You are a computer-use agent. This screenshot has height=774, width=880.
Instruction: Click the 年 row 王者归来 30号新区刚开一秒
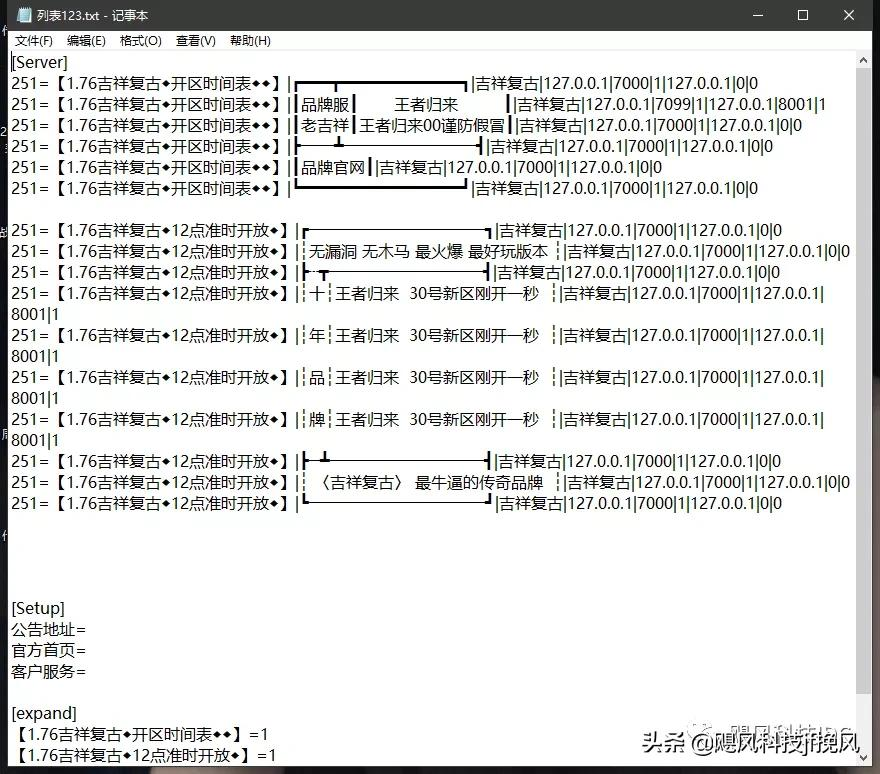437,336
